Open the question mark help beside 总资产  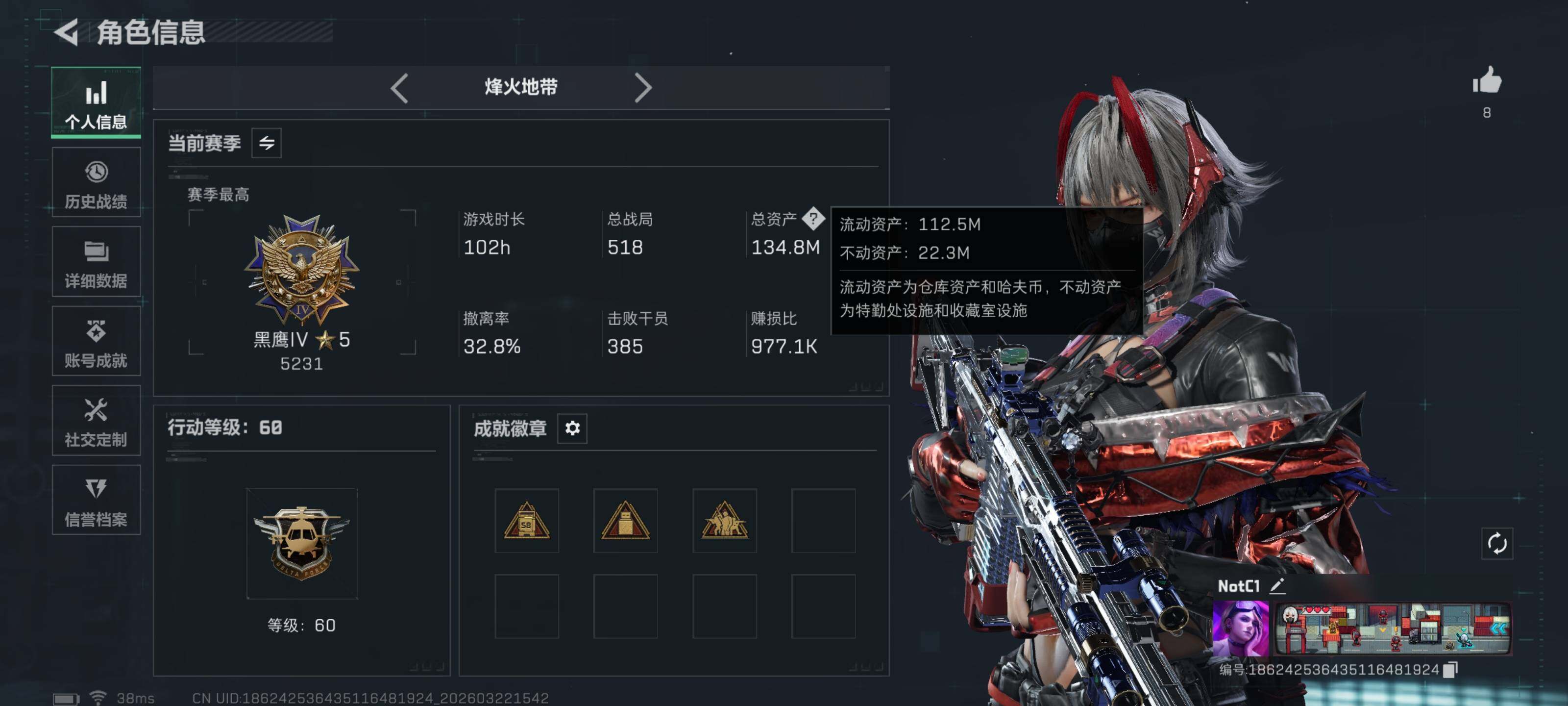[x=812, y=218]
